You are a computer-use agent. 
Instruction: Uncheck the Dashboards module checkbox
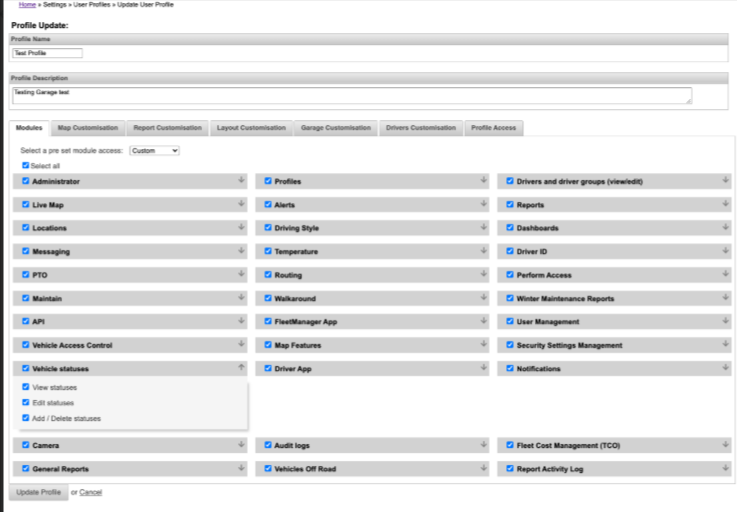tap(510, 228)
